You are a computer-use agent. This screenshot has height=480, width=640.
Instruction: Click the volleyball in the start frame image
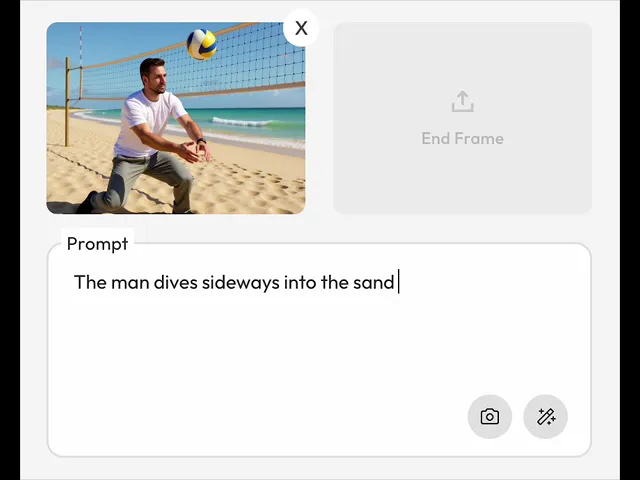pos(202,44)
